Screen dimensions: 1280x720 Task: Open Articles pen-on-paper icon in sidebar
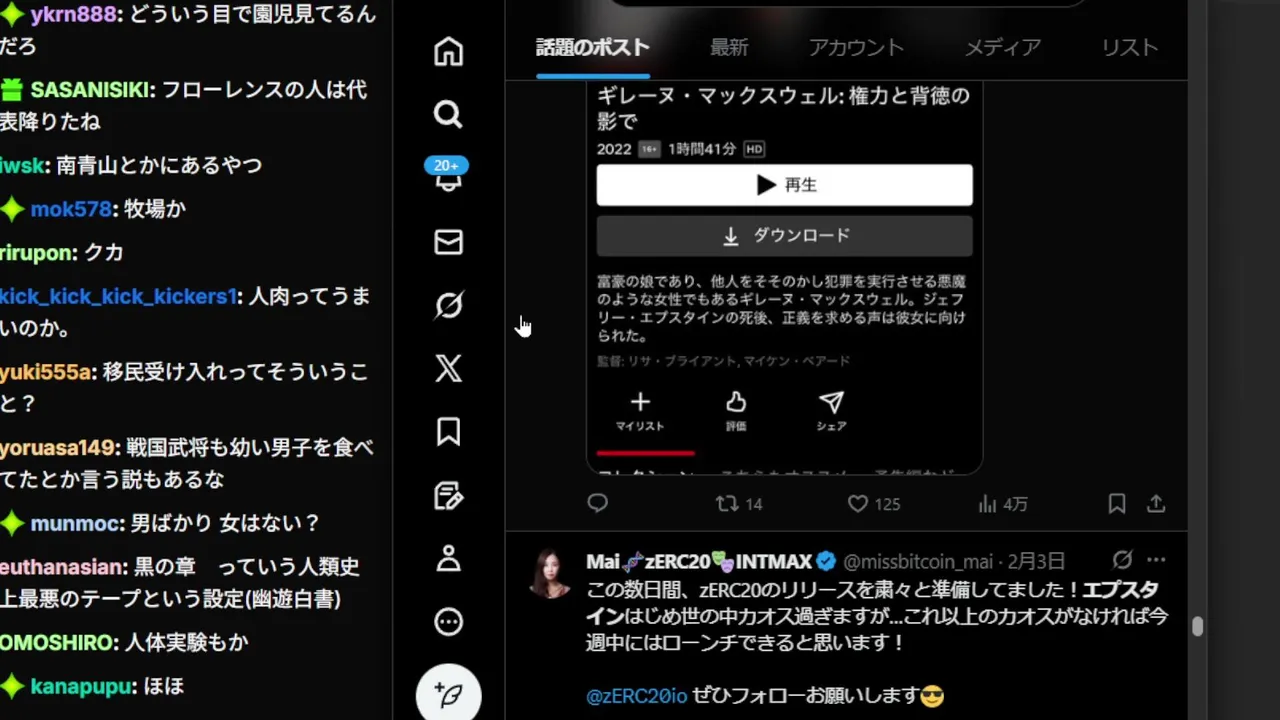pos(448,495)
